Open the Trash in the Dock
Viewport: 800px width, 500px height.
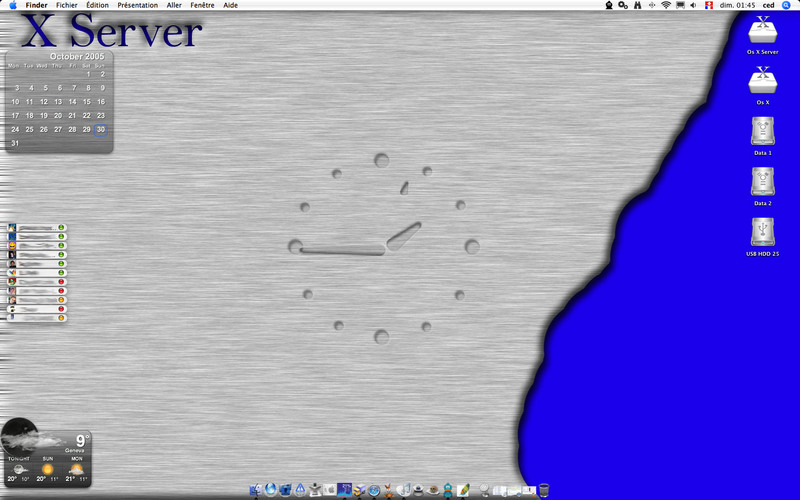pos(544,491)
